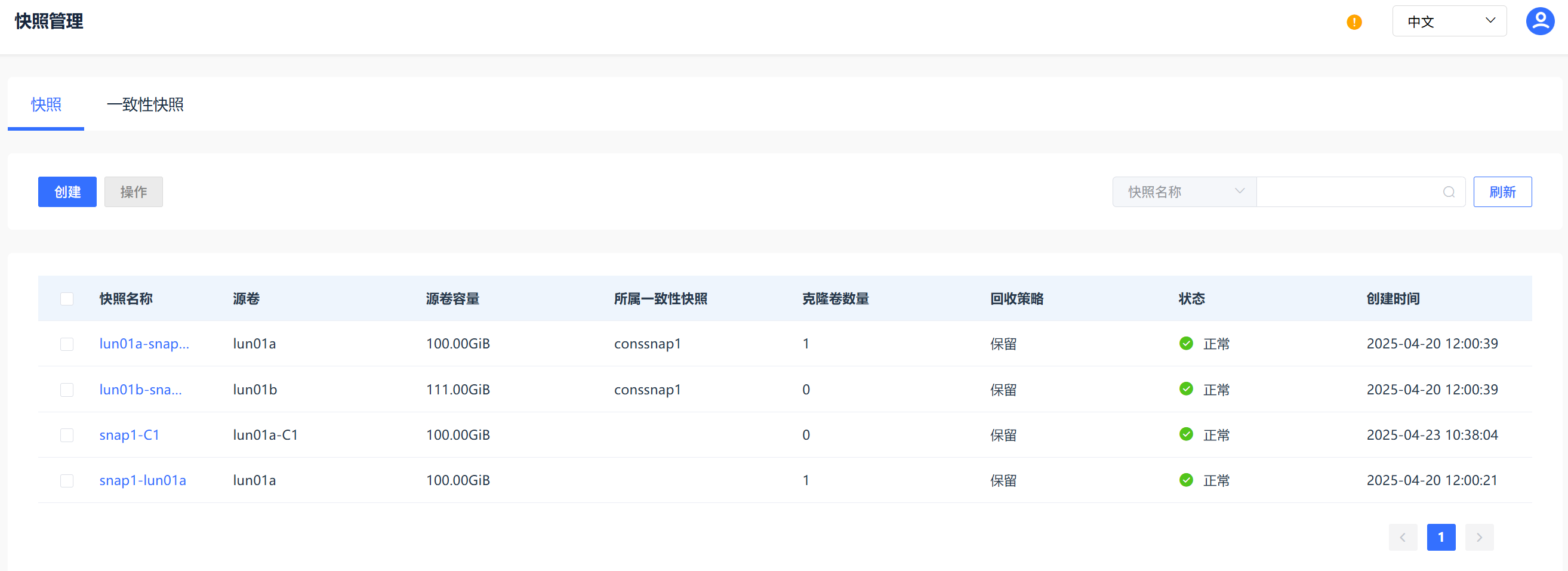Click the 源卷容量 column header
This screenshot has width=1568, height=571.
tap(452, 299)
